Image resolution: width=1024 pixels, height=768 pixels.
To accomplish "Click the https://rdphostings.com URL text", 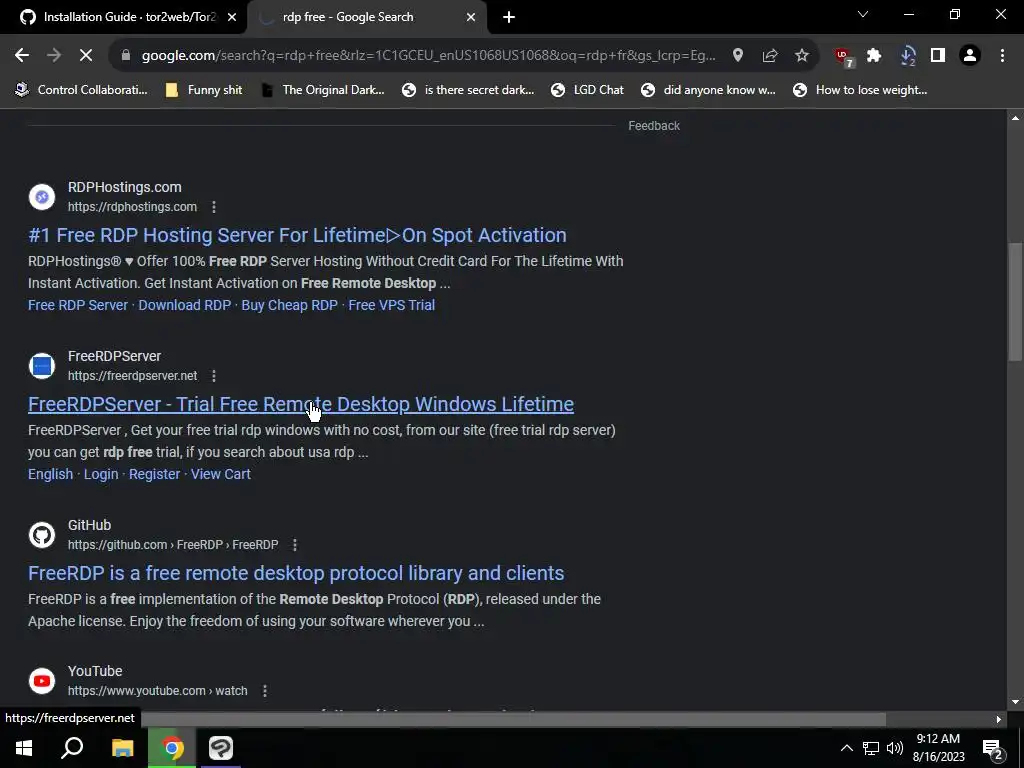I will click(132, 207).
